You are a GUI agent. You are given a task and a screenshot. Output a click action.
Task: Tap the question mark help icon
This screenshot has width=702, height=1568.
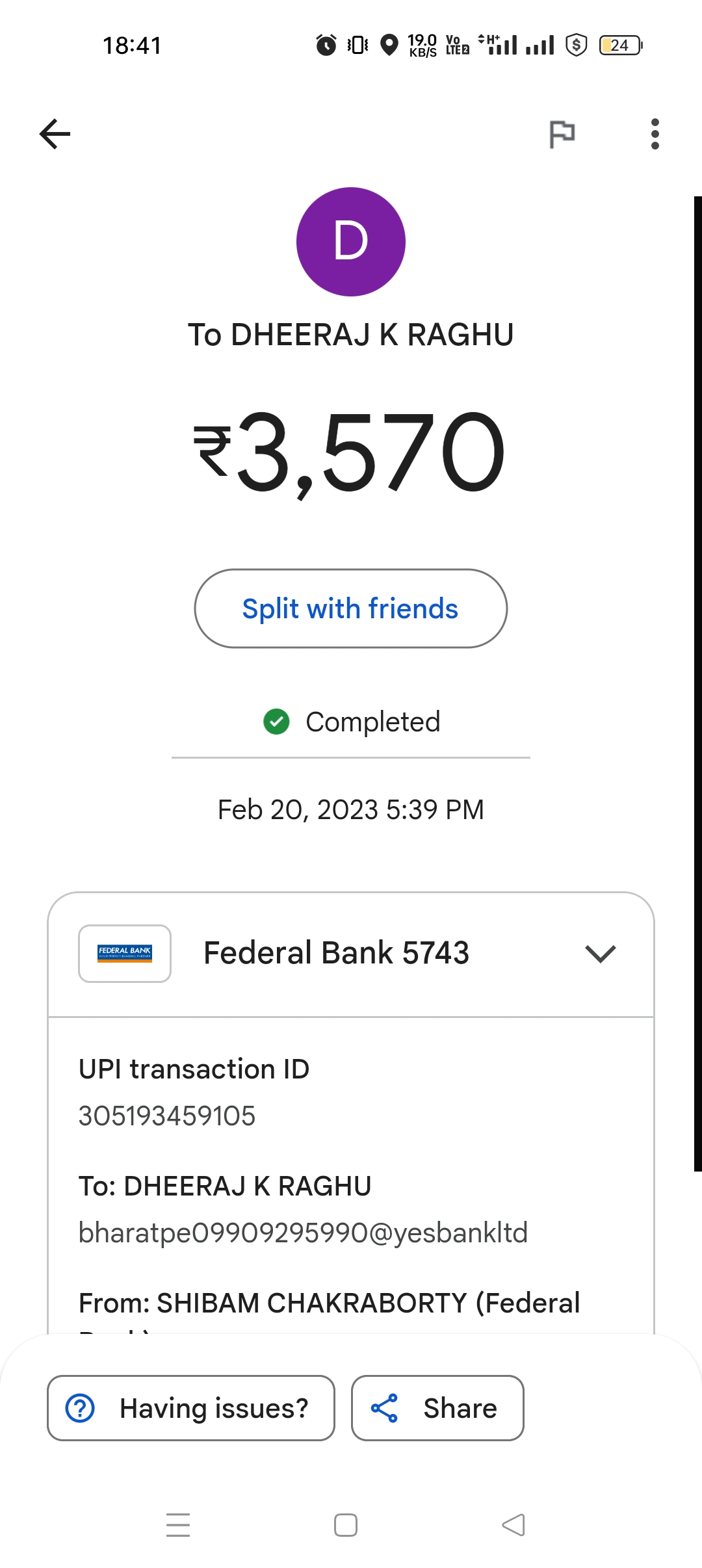[81, 1408]
